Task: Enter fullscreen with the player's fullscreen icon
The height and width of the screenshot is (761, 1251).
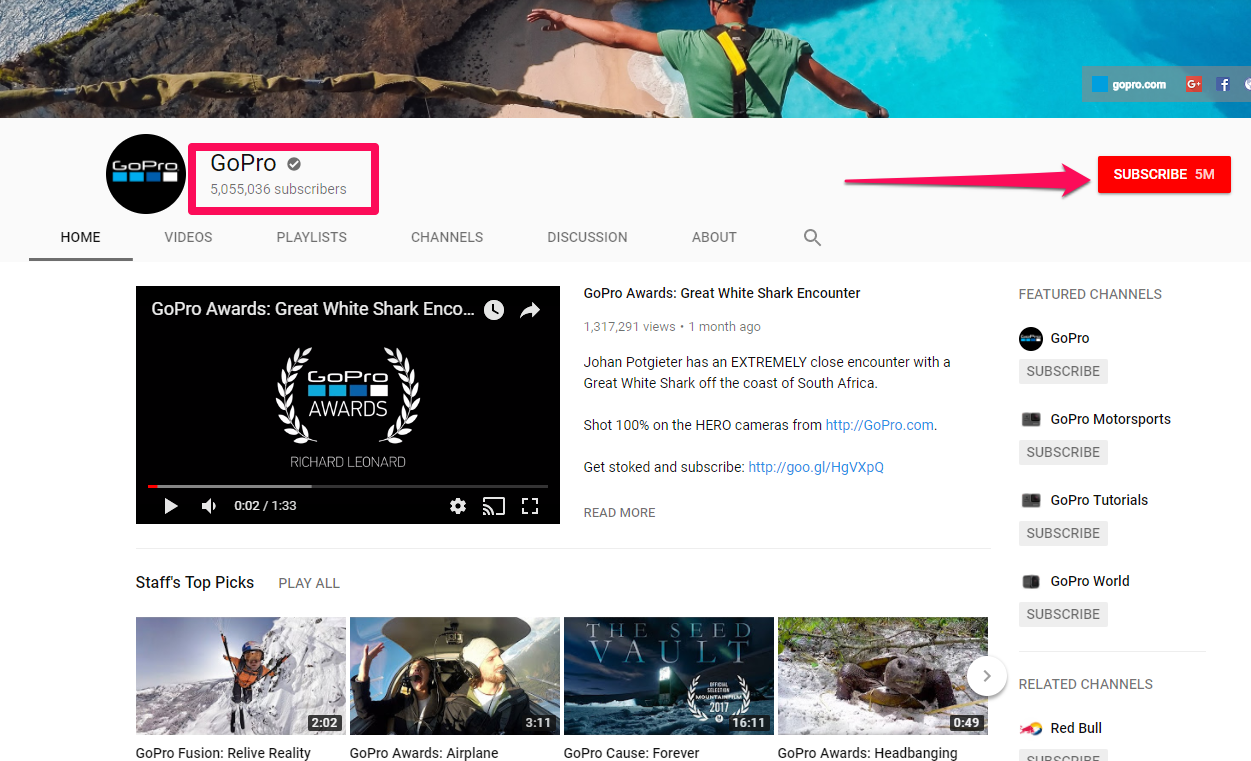Action: point(530,506)
